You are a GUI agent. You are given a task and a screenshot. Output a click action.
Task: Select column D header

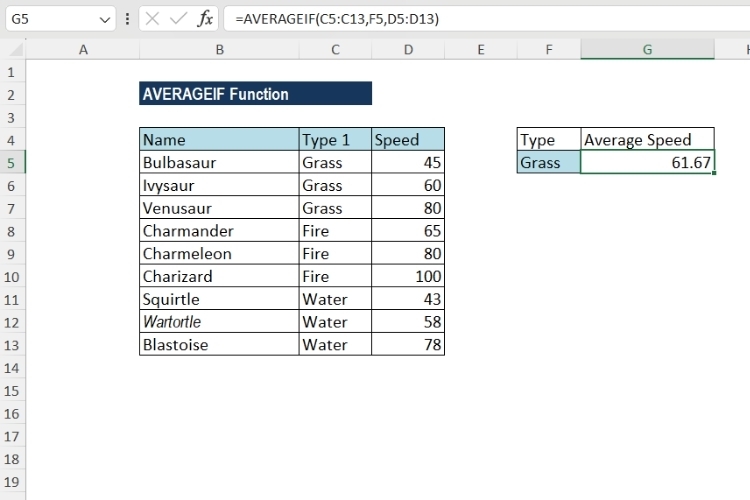(x=408, y=50)
